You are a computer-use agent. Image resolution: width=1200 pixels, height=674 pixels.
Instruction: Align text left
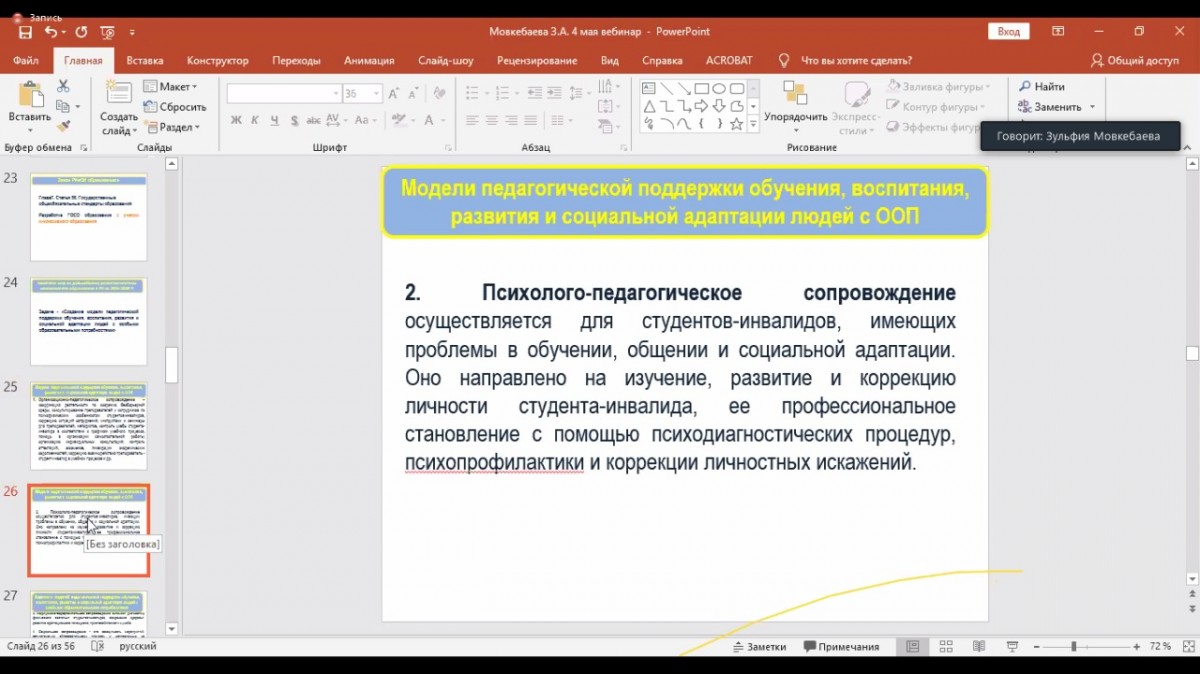pyautogui.click(x=471, y=120)
